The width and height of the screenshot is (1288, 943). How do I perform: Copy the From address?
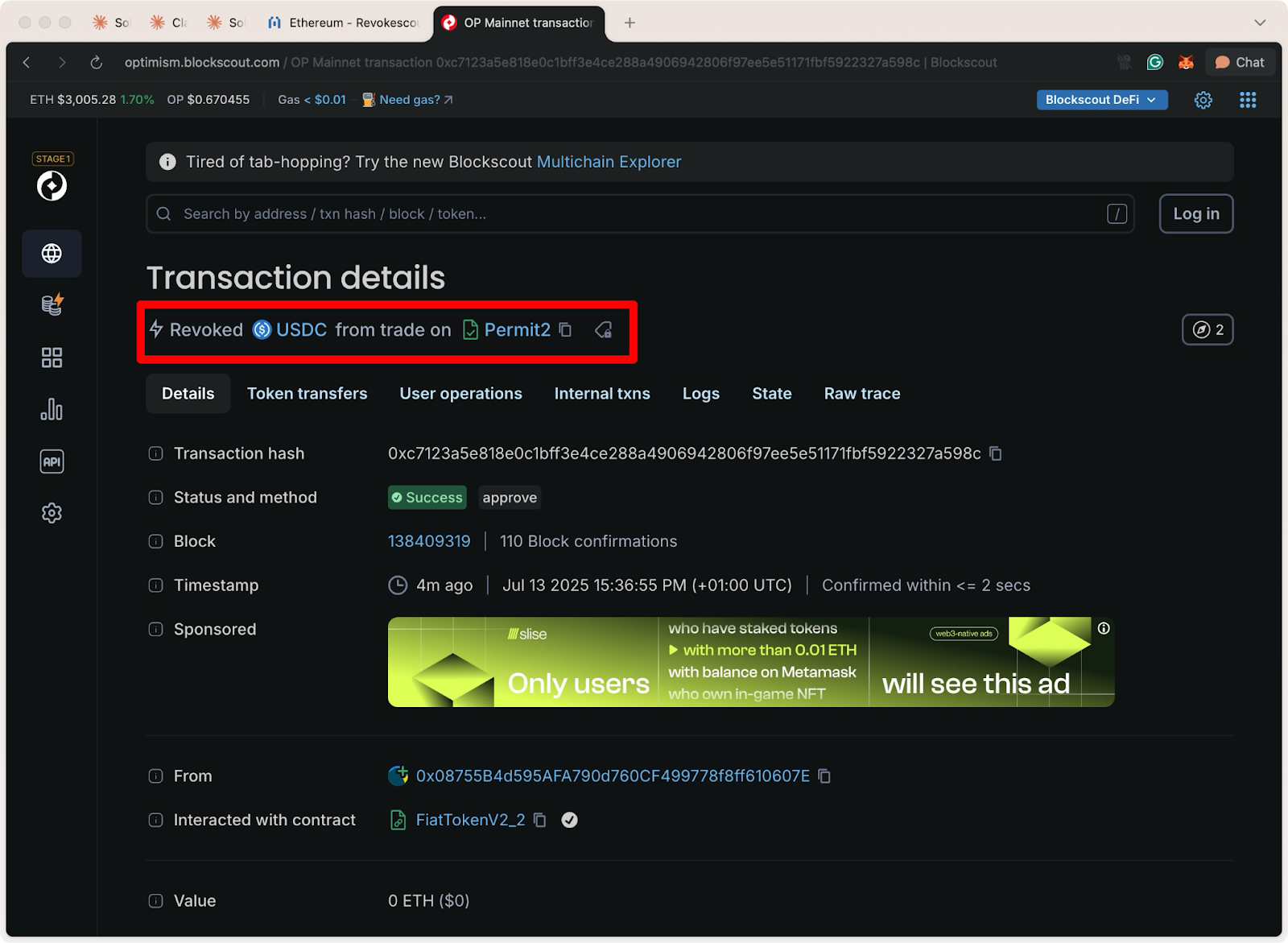click(824, 775)
